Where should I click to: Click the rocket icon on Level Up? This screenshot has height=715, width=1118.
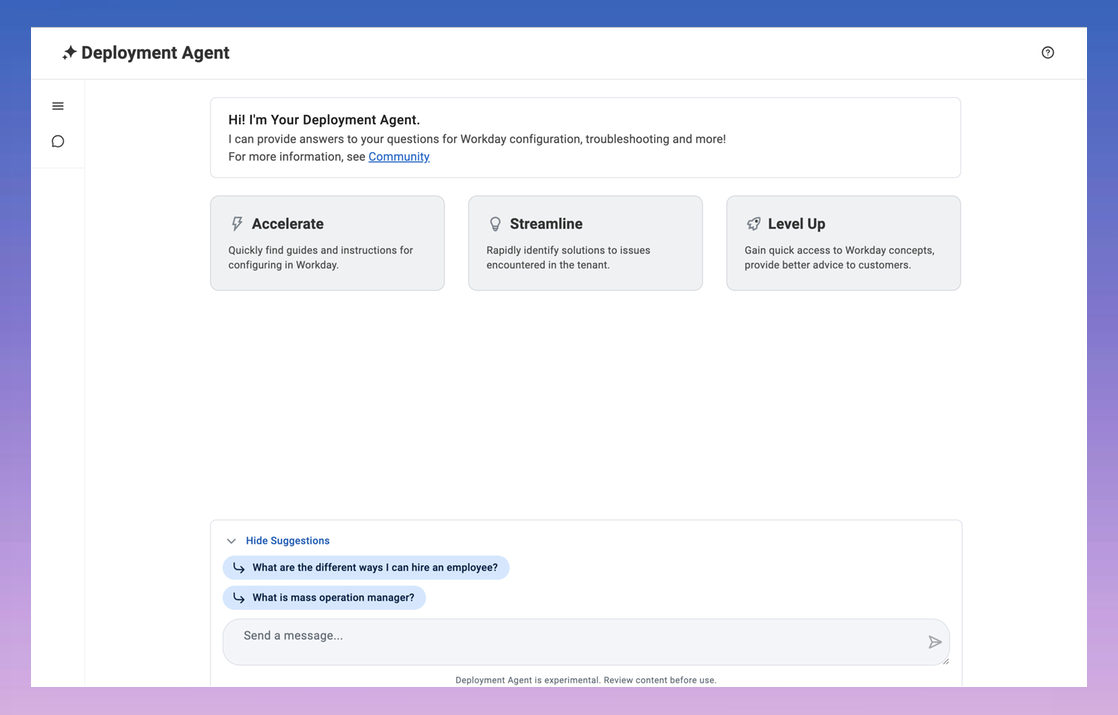click(x=753, y=224)
